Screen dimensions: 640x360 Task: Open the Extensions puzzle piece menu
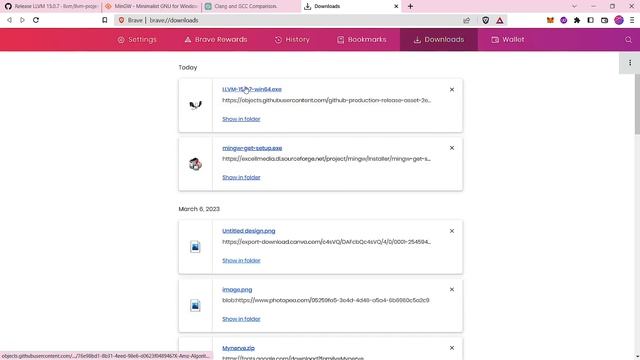pos(577,20)
